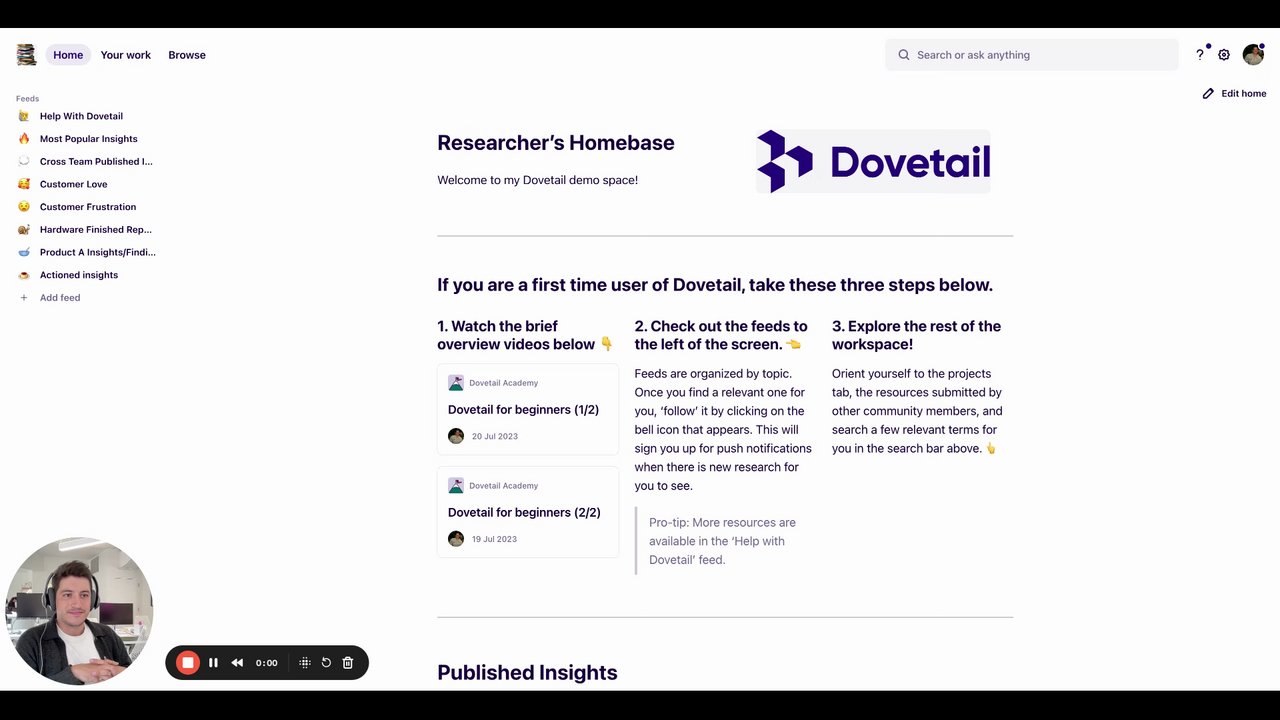Viewport: 1280px width, 720px height.
Task: Open the help question mark icon
Action: click(x=1200, y=55)
